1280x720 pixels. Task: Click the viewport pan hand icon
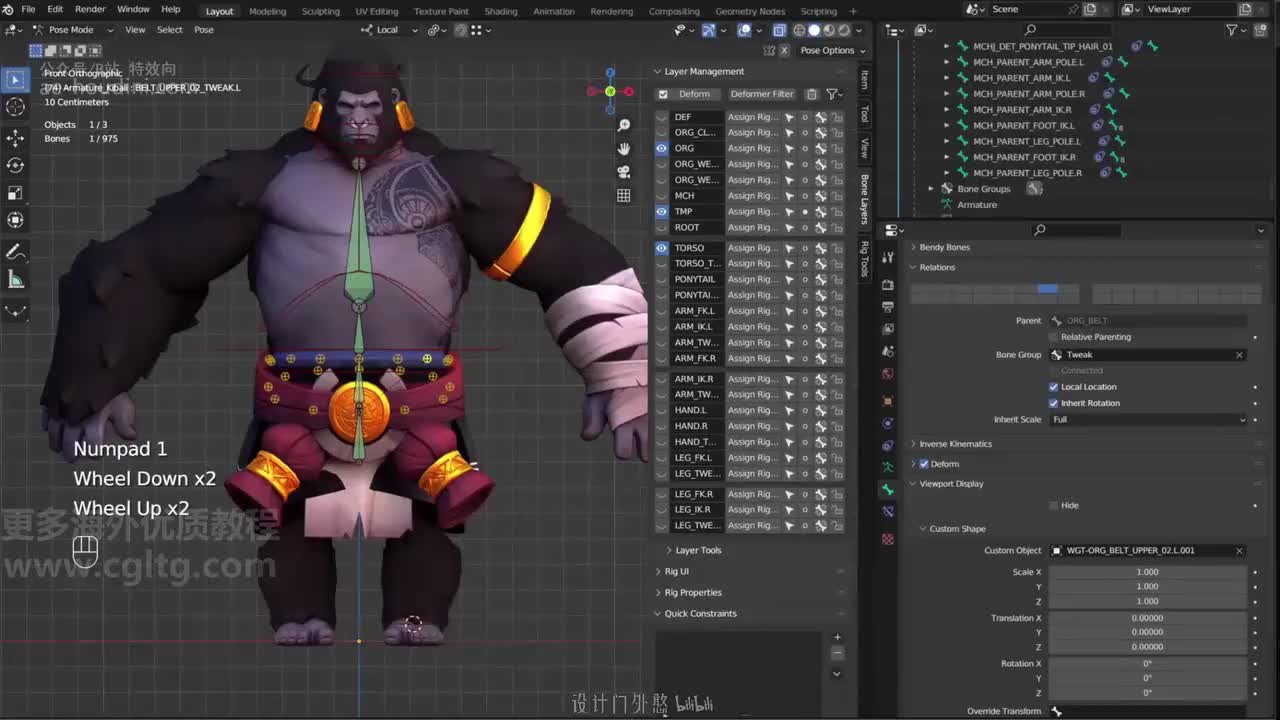[624, 148]
